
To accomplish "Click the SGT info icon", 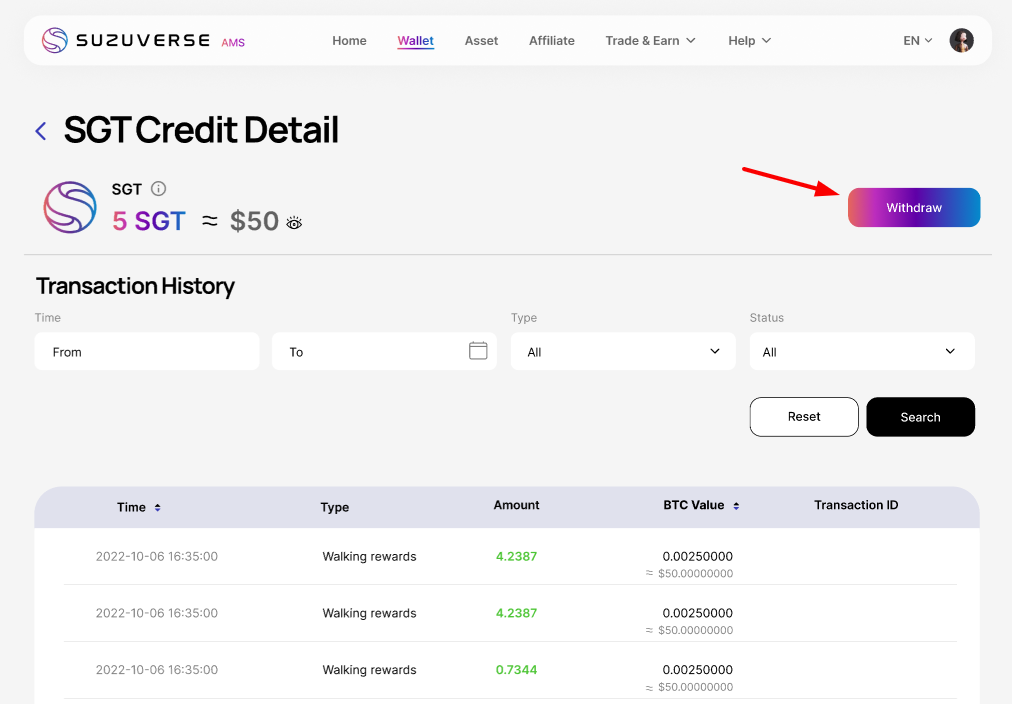I will tap(158, 189).
